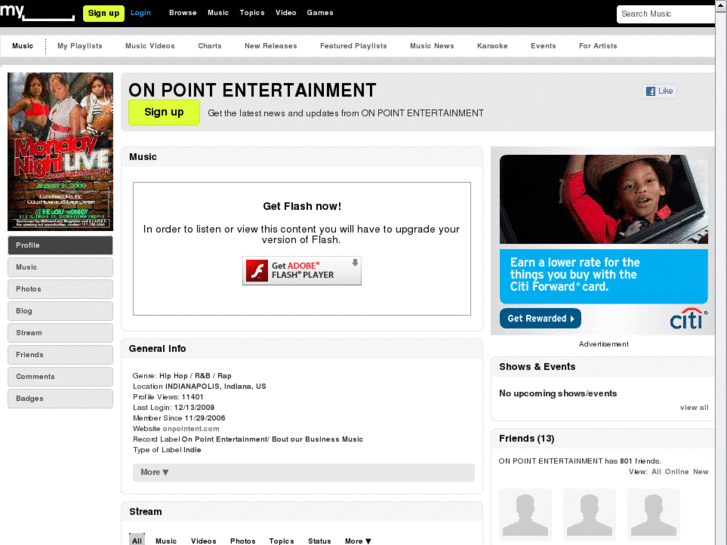The height and width of the screenshot is (545, 727).
Task: Click view all in Shows & Events
Action: 694,408
